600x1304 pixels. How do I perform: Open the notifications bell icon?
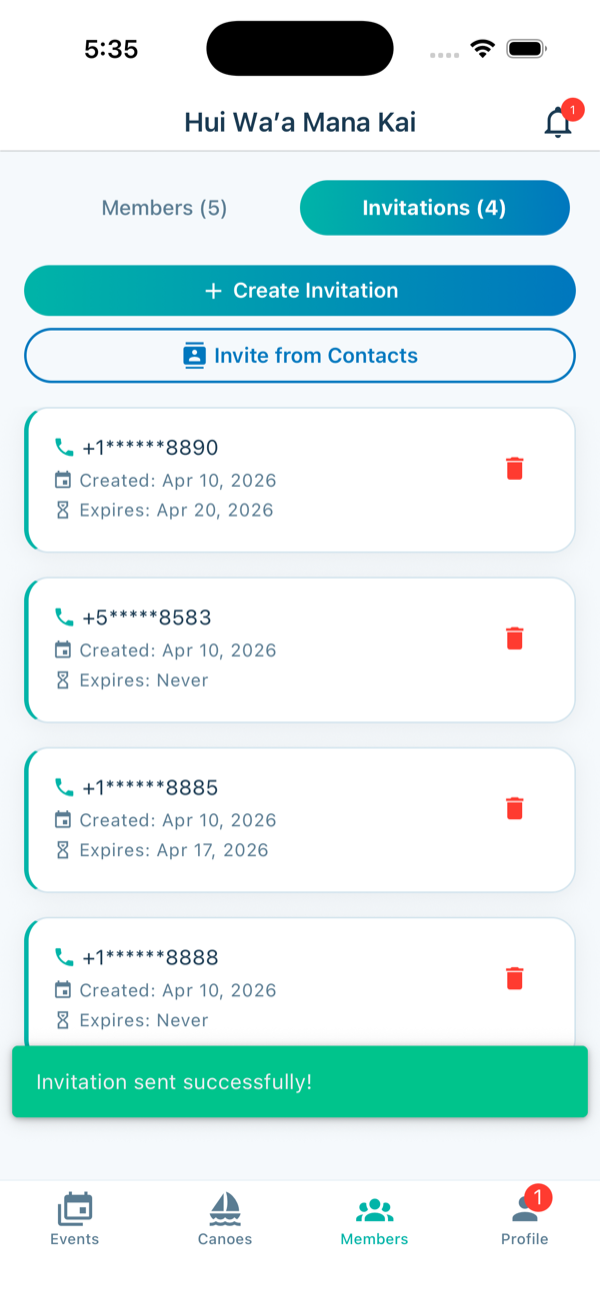point(558,123)
